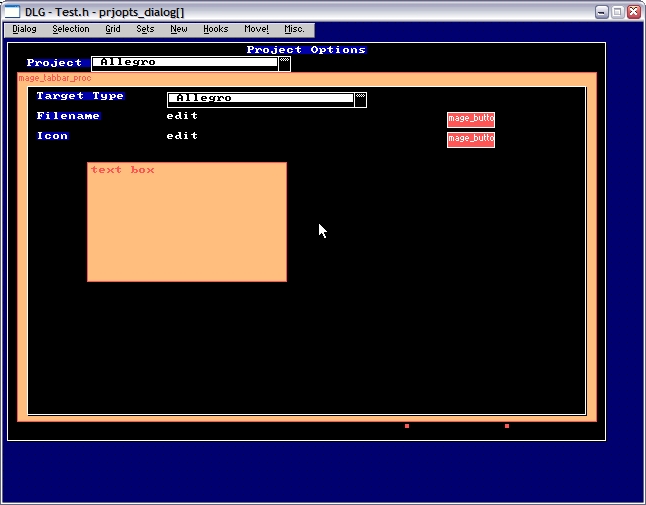
Task: Open the Grid menu
Action: coord(113,30)
